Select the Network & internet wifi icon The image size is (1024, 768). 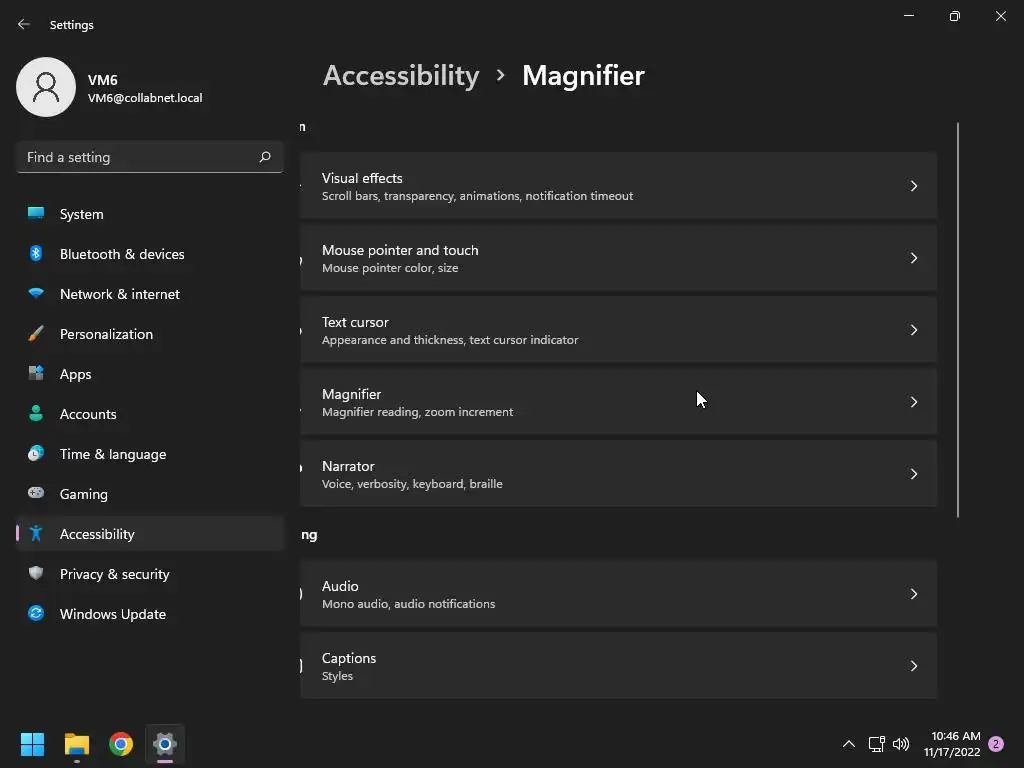[36, 294]
